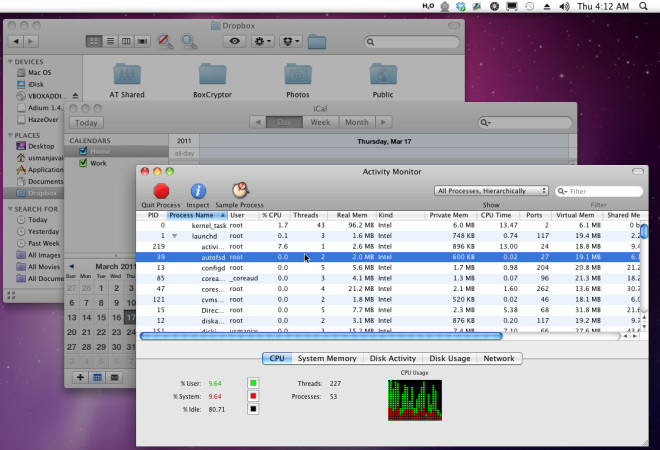Switch Finder to Cover Flow view
This screenshot has width=660, height=450.
point(142,41)
